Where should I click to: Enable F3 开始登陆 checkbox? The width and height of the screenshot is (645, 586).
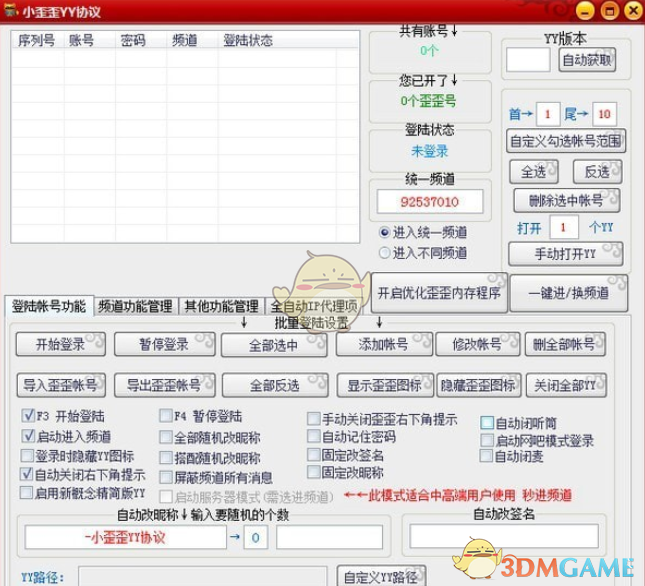pos(28,415)
